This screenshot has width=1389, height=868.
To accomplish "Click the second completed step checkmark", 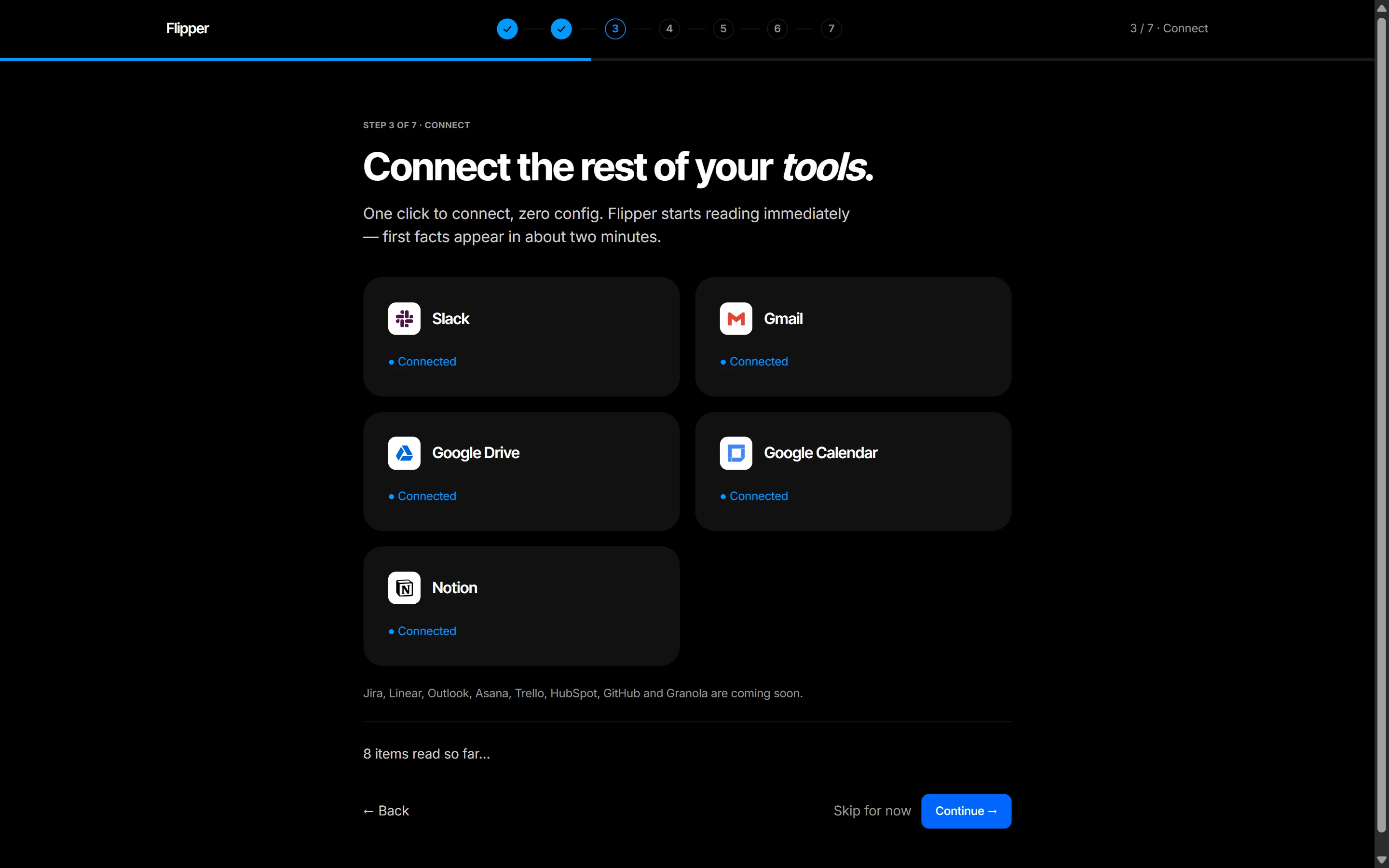I will (x=561, y=29).
